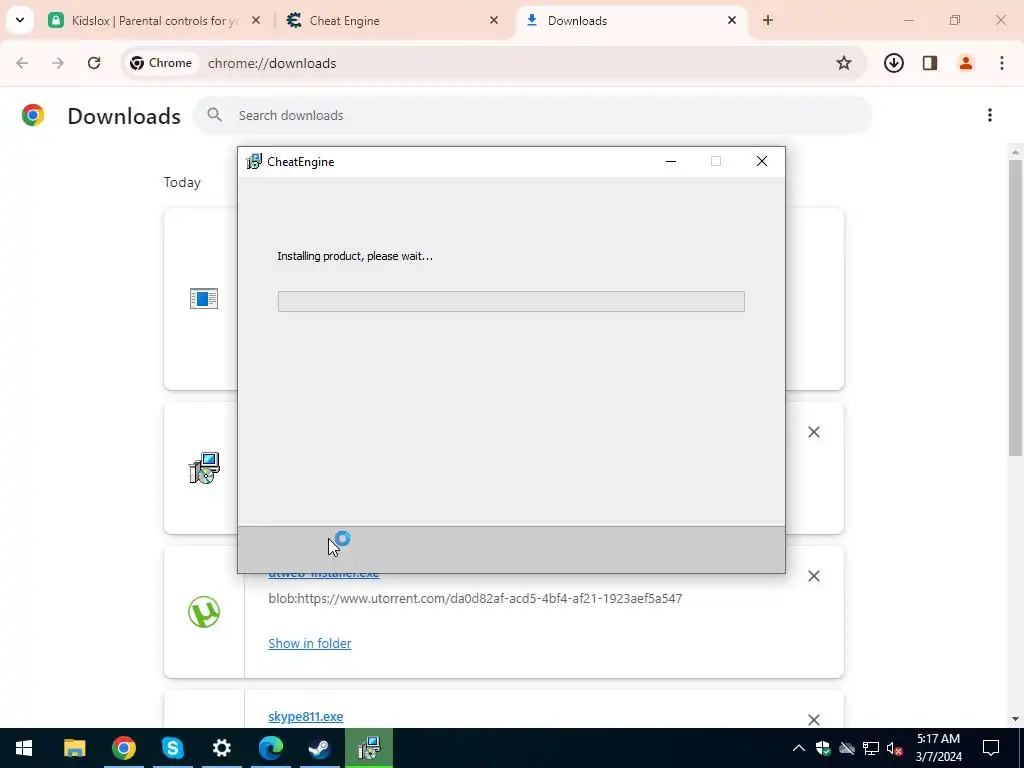Click the downloads page vertical scrollbar
This screenshot has height=768, width=1024.
pos(1015,307)
